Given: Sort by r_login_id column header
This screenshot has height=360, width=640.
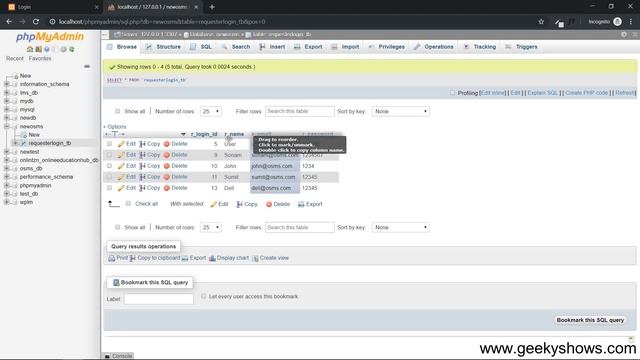Looking at the screenshot, I should pyautogui.click(x=204, y=134).
